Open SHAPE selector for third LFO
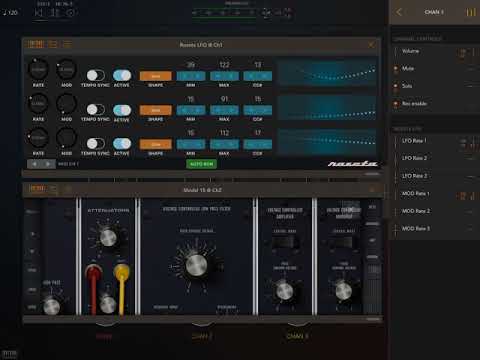Image resolution: width=480 pixels, height=360 pixels. tap(156, 144)
